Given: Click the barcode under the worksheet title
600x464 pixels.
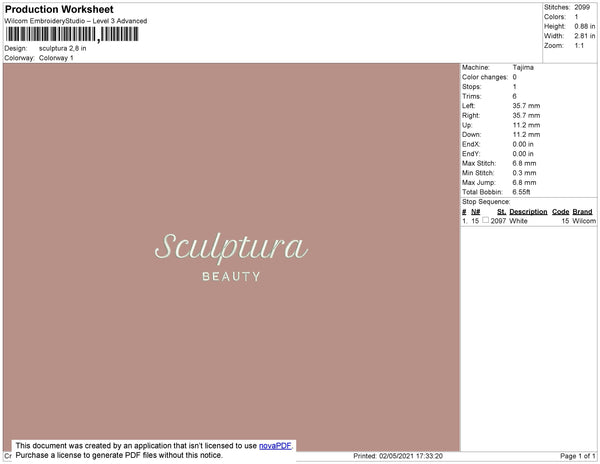Looking at the screenshot, I should 72,34.
